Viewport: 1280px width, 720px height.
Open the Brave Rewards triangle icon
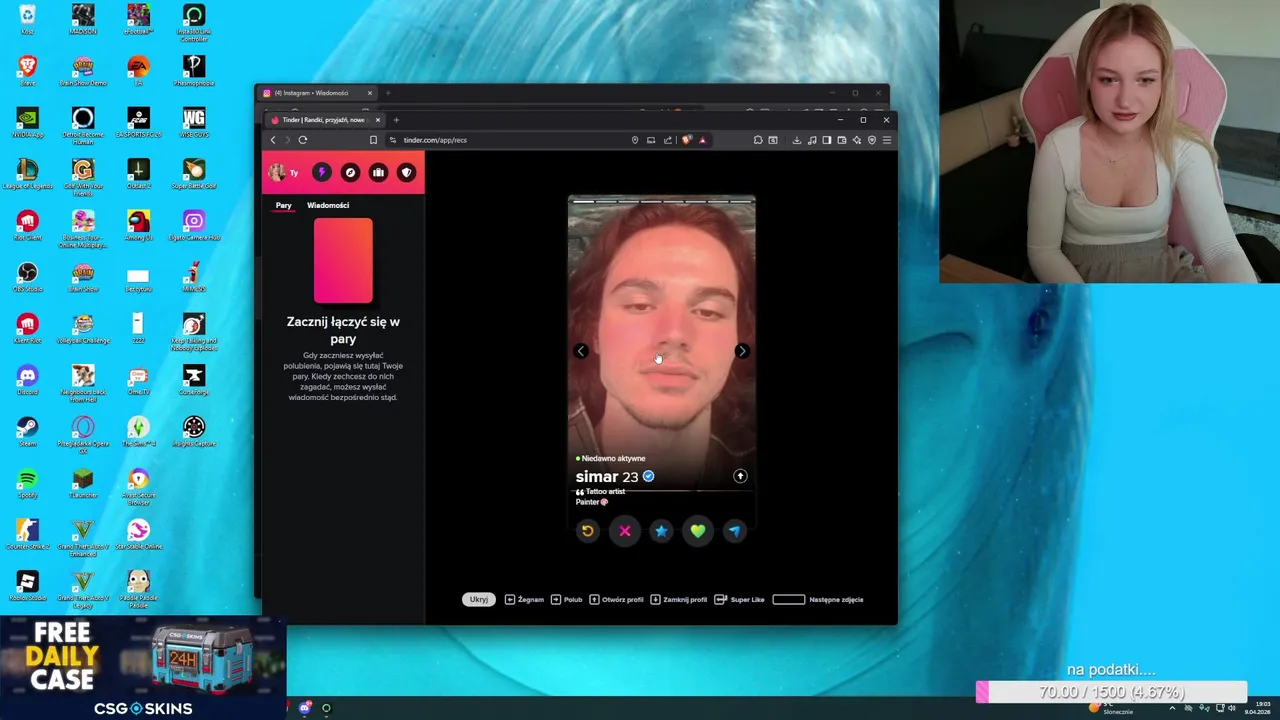tap(702, 140)
